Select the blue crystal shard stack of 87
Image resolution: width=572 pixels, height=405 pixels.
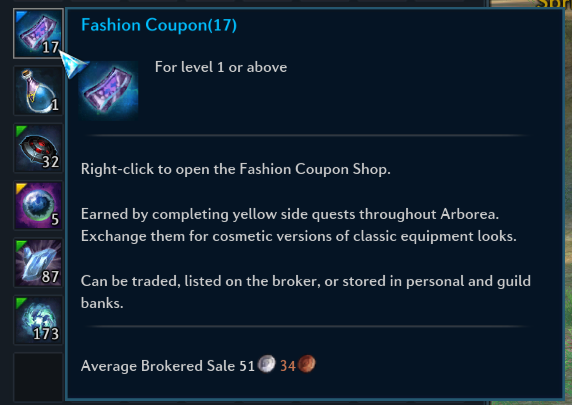coord(38,263)
